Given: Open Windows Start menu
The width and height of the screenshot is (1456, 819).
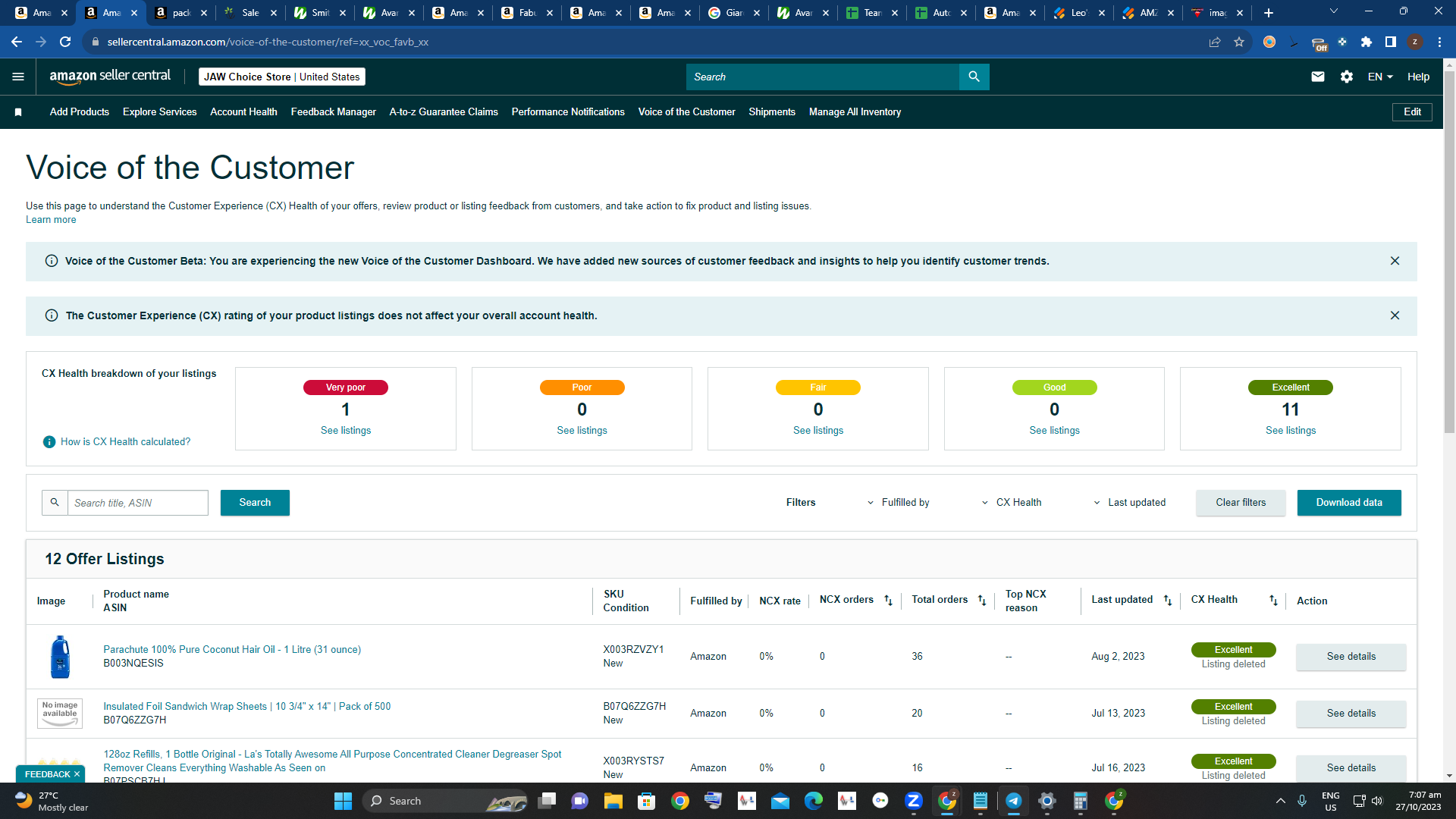Looking at the screenshot, I should pyautogui.click(x=343, y=801).
